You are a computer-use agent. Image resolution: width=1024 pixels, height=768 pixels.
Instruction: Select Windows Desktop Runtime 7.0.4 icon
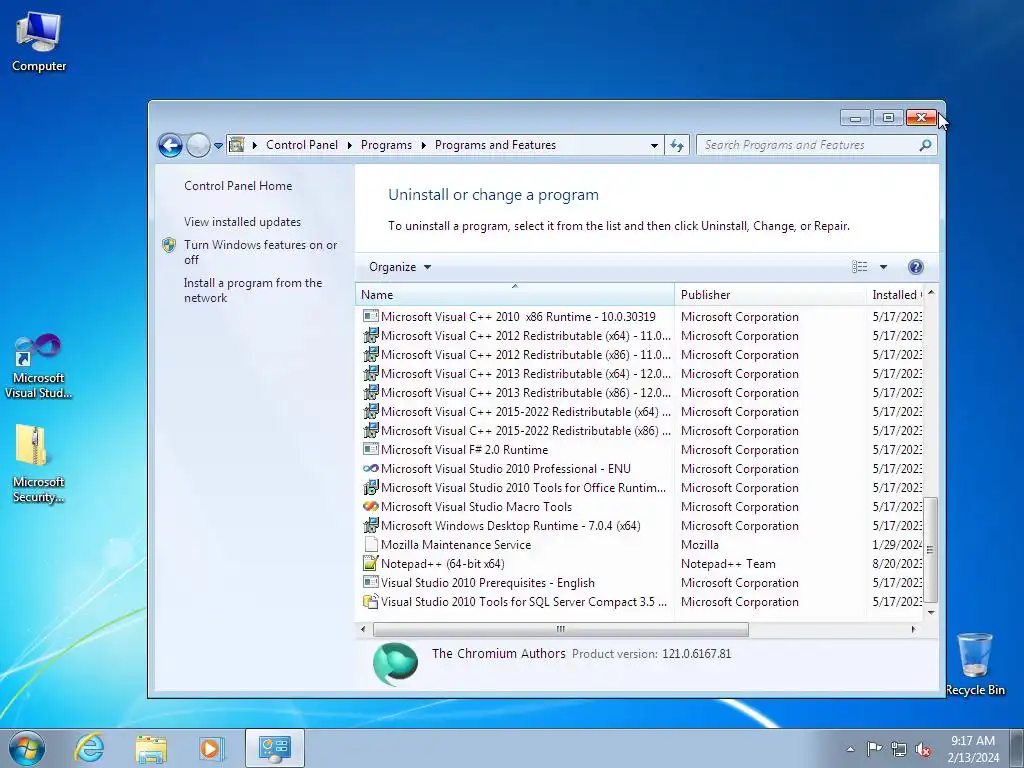[x=370, y=525]
